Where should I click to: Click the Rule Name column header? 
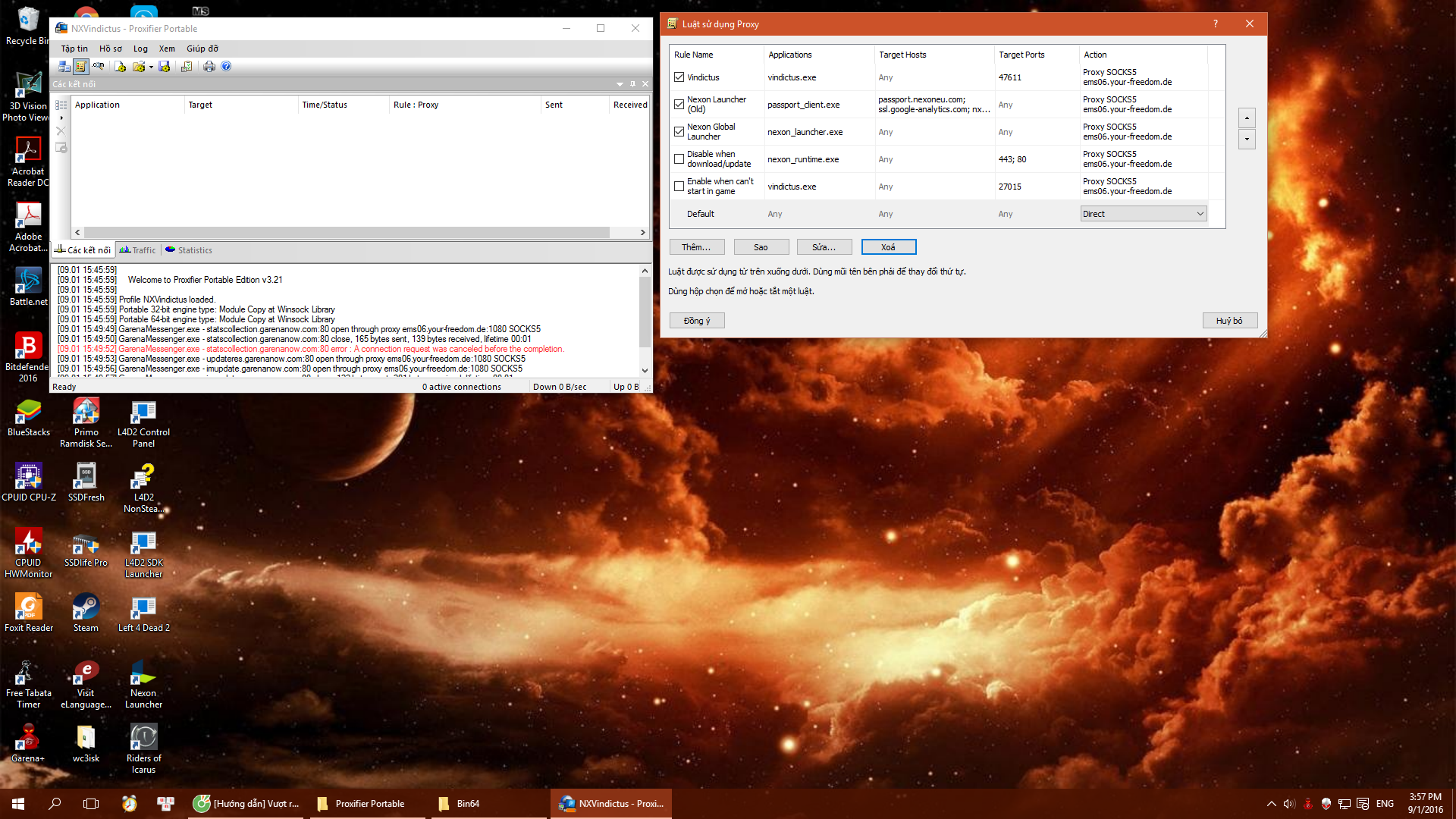tap(717, 55)
